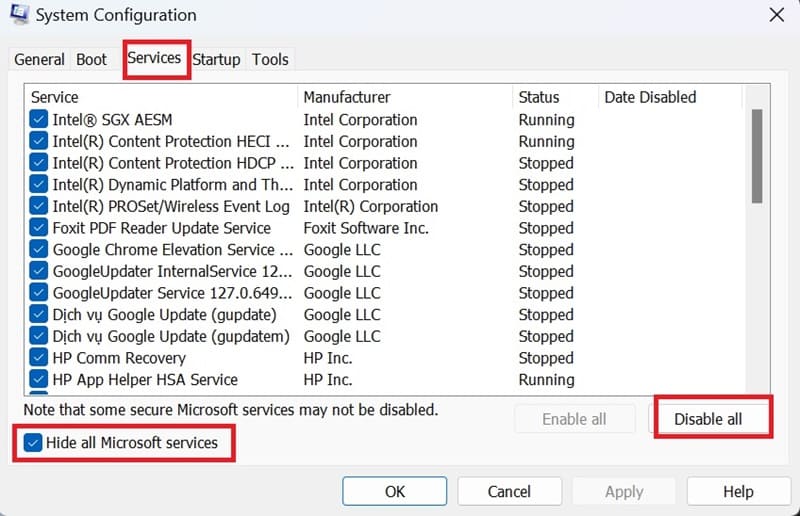Click Running status of HP App Helper
This screenshot has width=800, height=516.
pos(546,380)
